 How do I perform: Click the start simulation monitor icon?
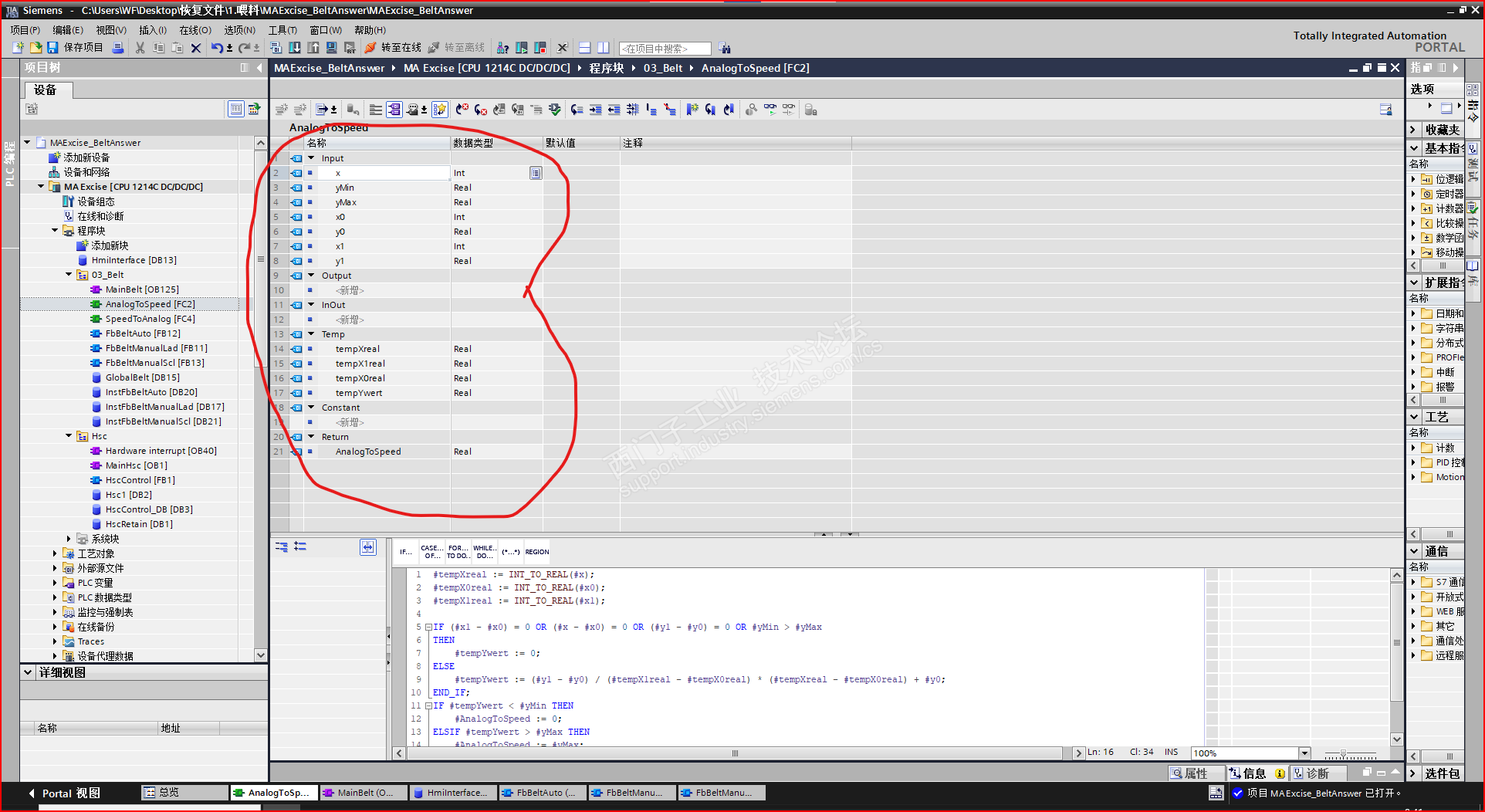pos(332,48)
